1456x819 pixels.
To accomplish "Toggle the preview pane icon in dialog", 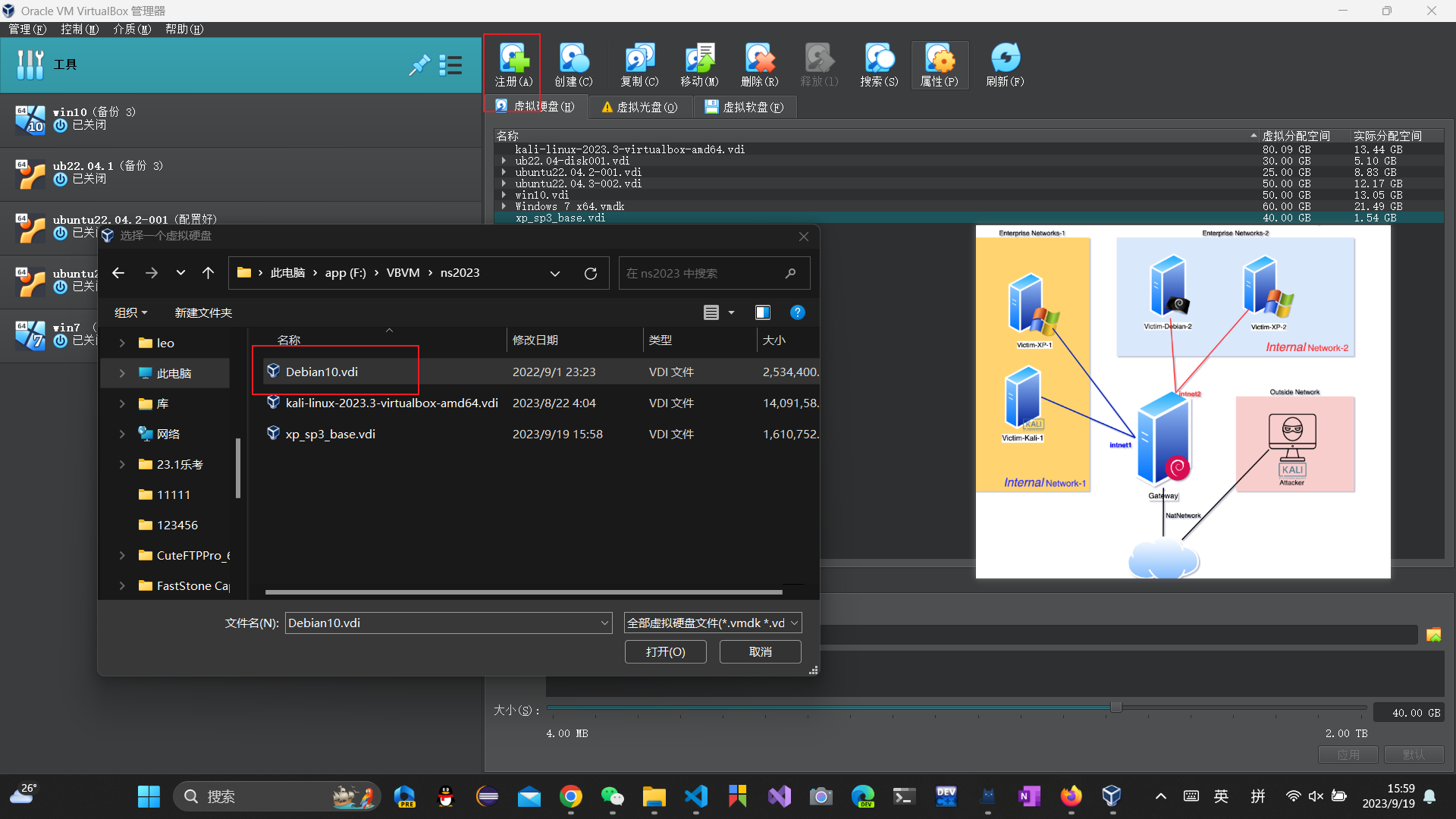I will tap(763, 312).
